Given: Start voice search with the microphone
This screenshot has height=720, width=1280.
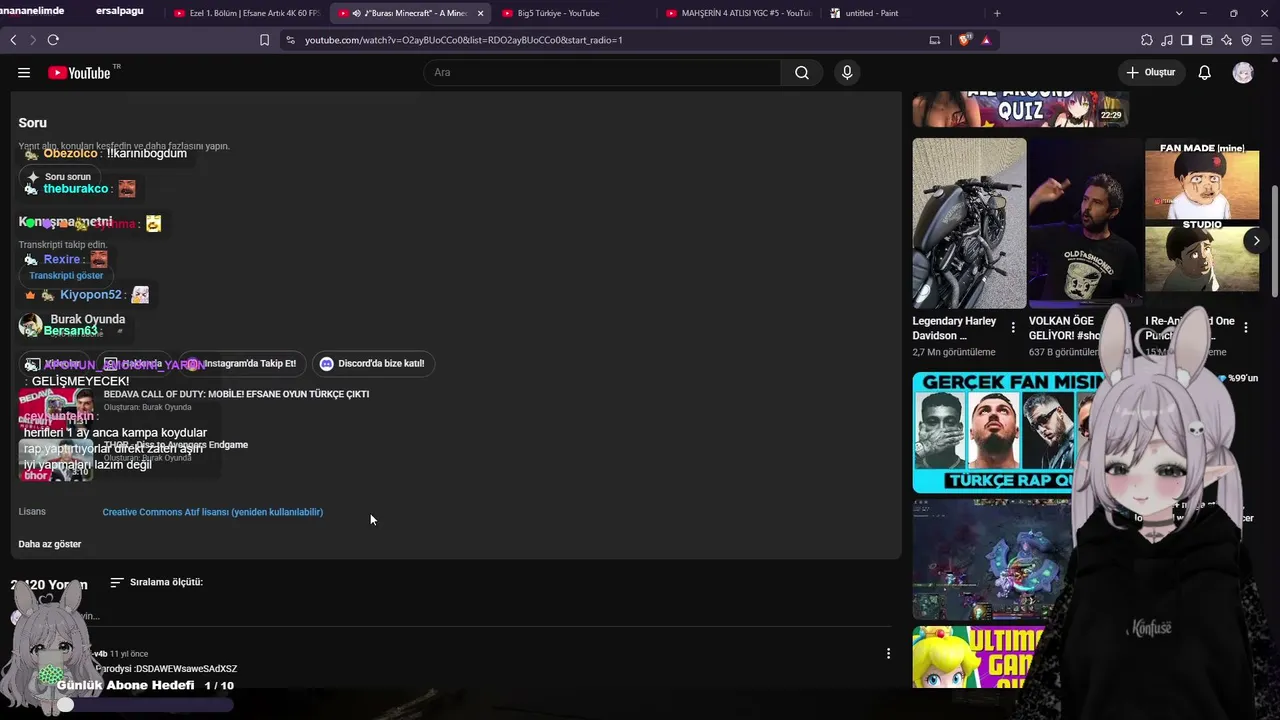Looking at the screenshot, I should (847, 72).
